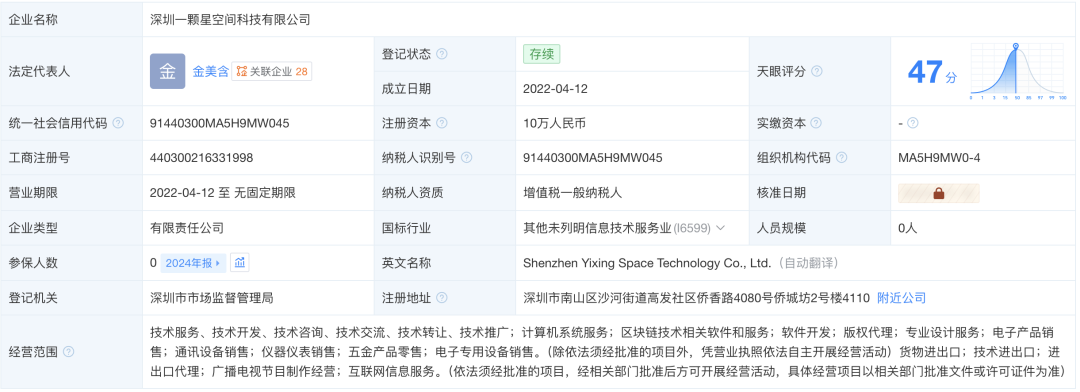
Task: Open the 附近公司 nearby companies link
Action: pyautogui.click(x=902, y=298)
